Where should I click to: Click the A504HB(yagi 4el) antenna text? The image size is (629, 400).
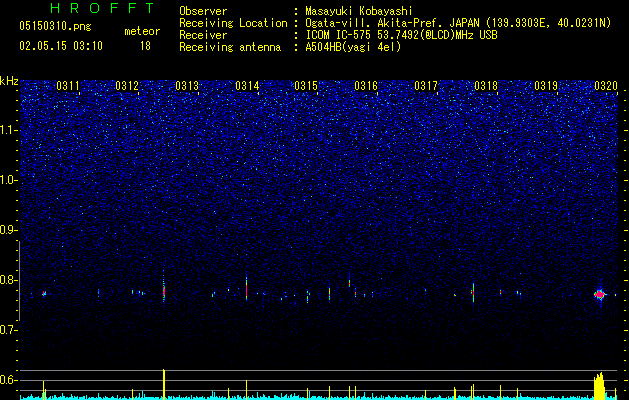(x=353, y=47)
